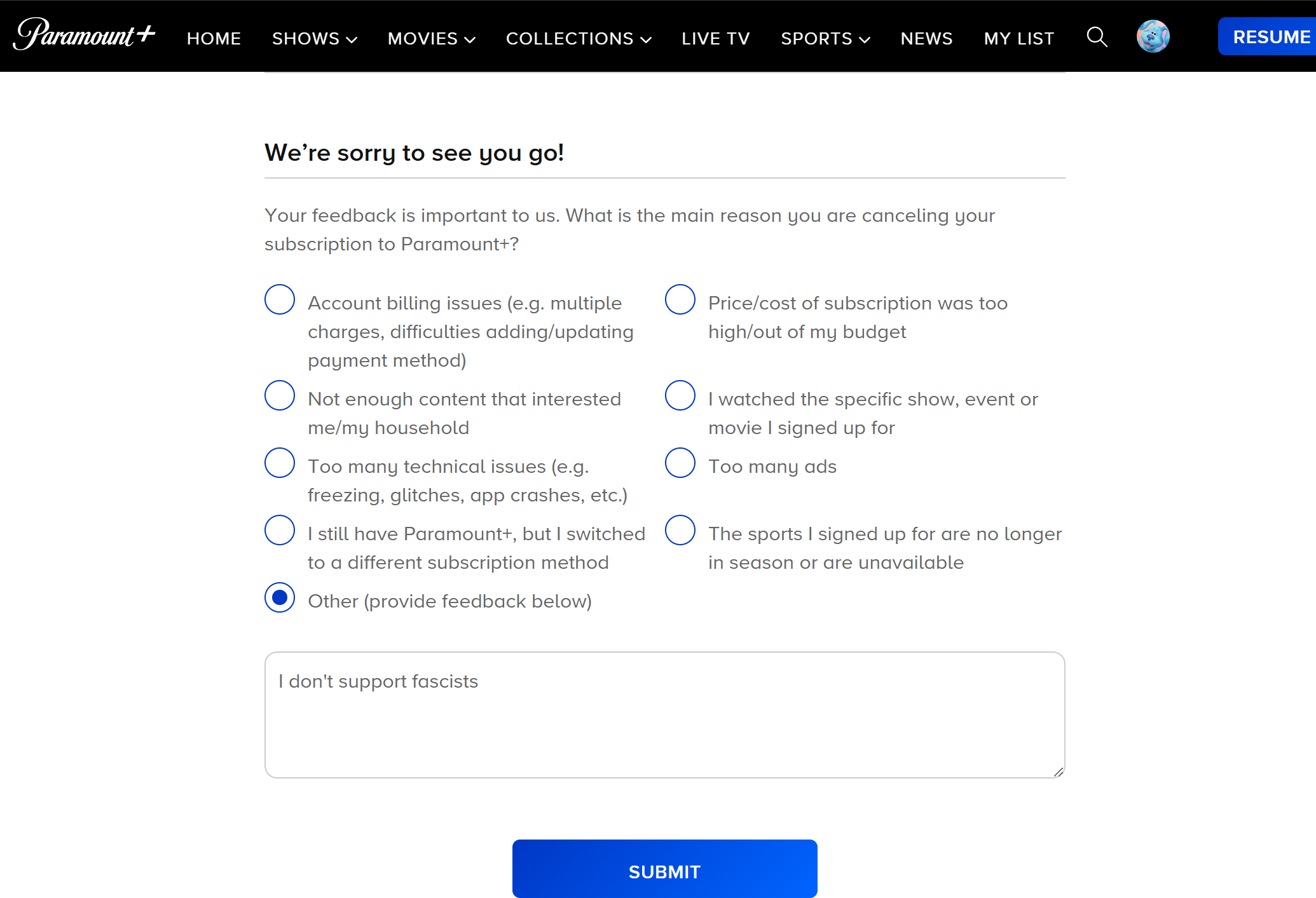Click the Resume button
1316x898 pixels.
1270,37
